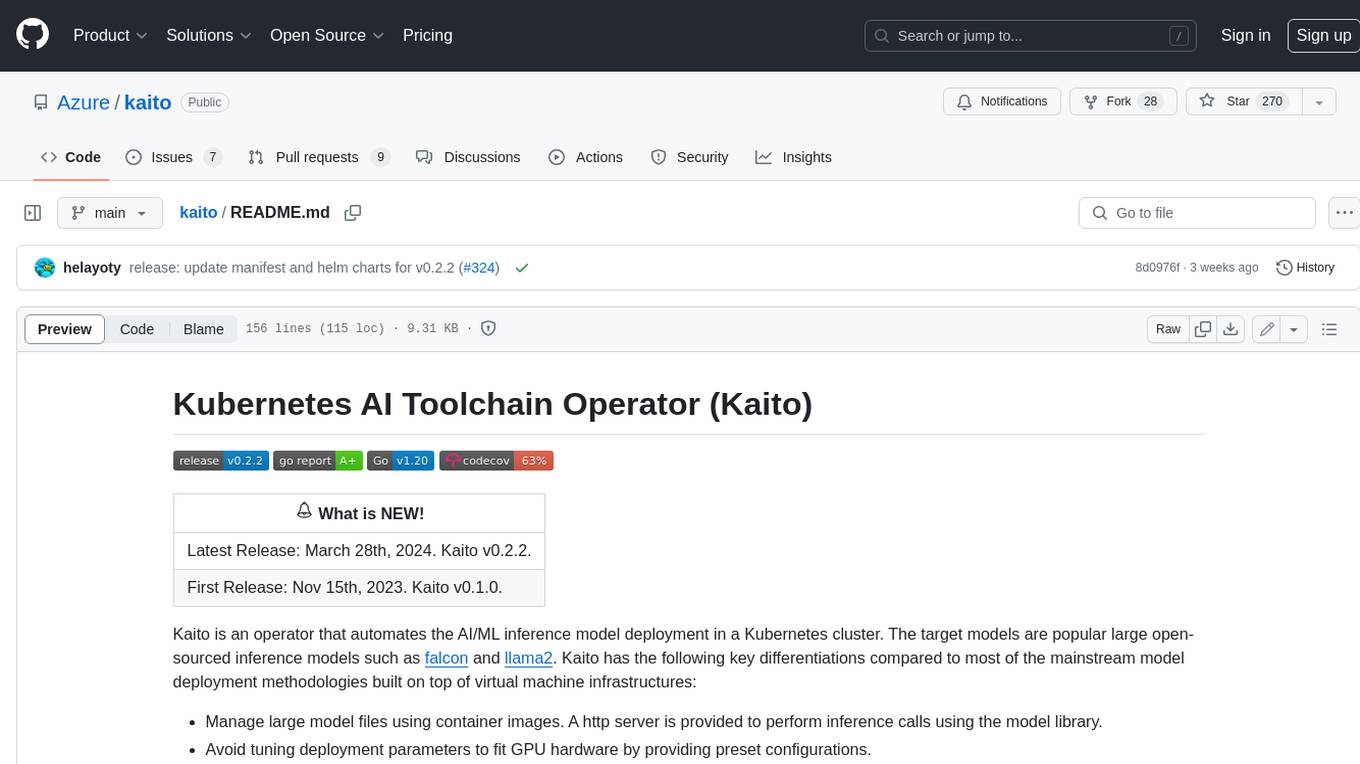Viewport: 1360px width, 764px height.
Task: Expand the file tree side panel
Action: pyautogui.click(x=33, y=213)
